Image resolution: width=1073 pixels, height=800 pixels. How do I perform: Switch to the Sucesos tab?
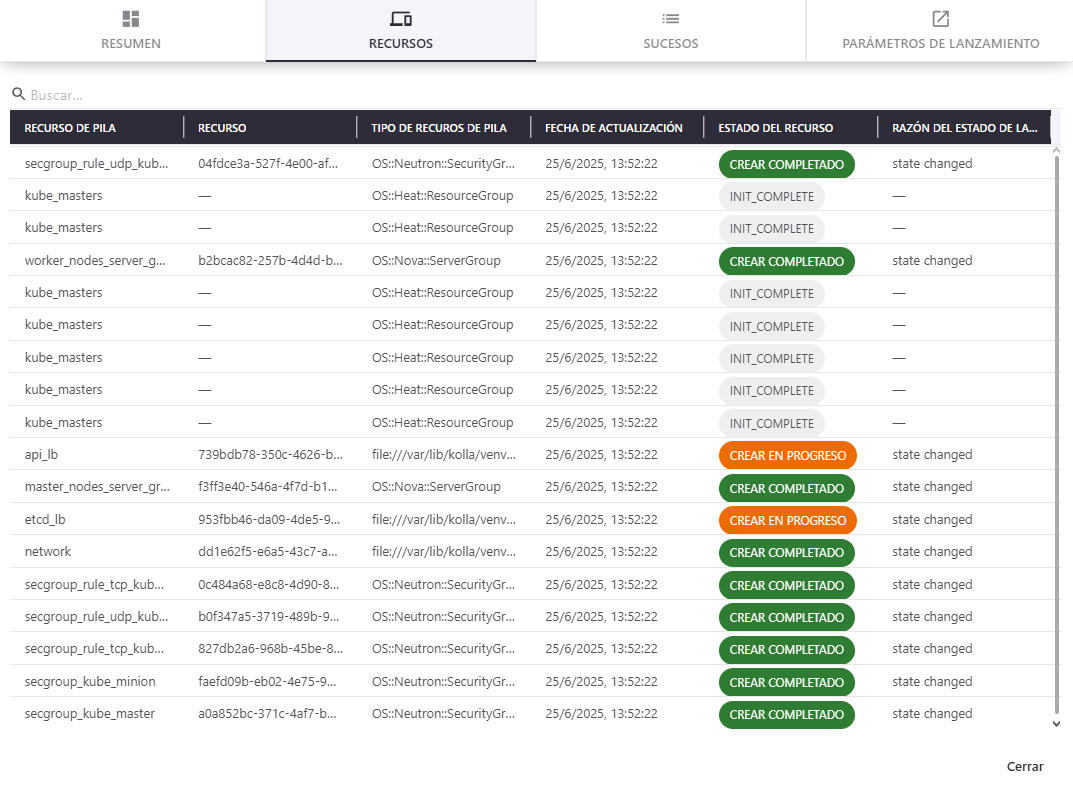click(670, 32)
